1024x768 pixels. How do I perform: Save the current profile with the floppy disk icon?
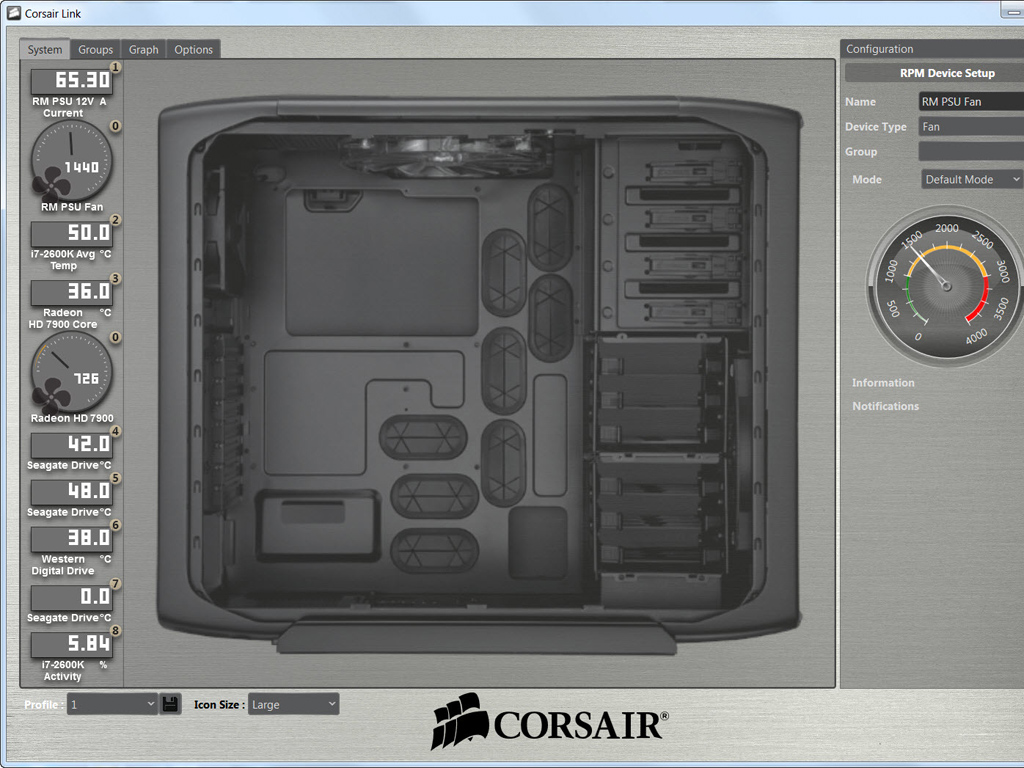coord(170,704)
